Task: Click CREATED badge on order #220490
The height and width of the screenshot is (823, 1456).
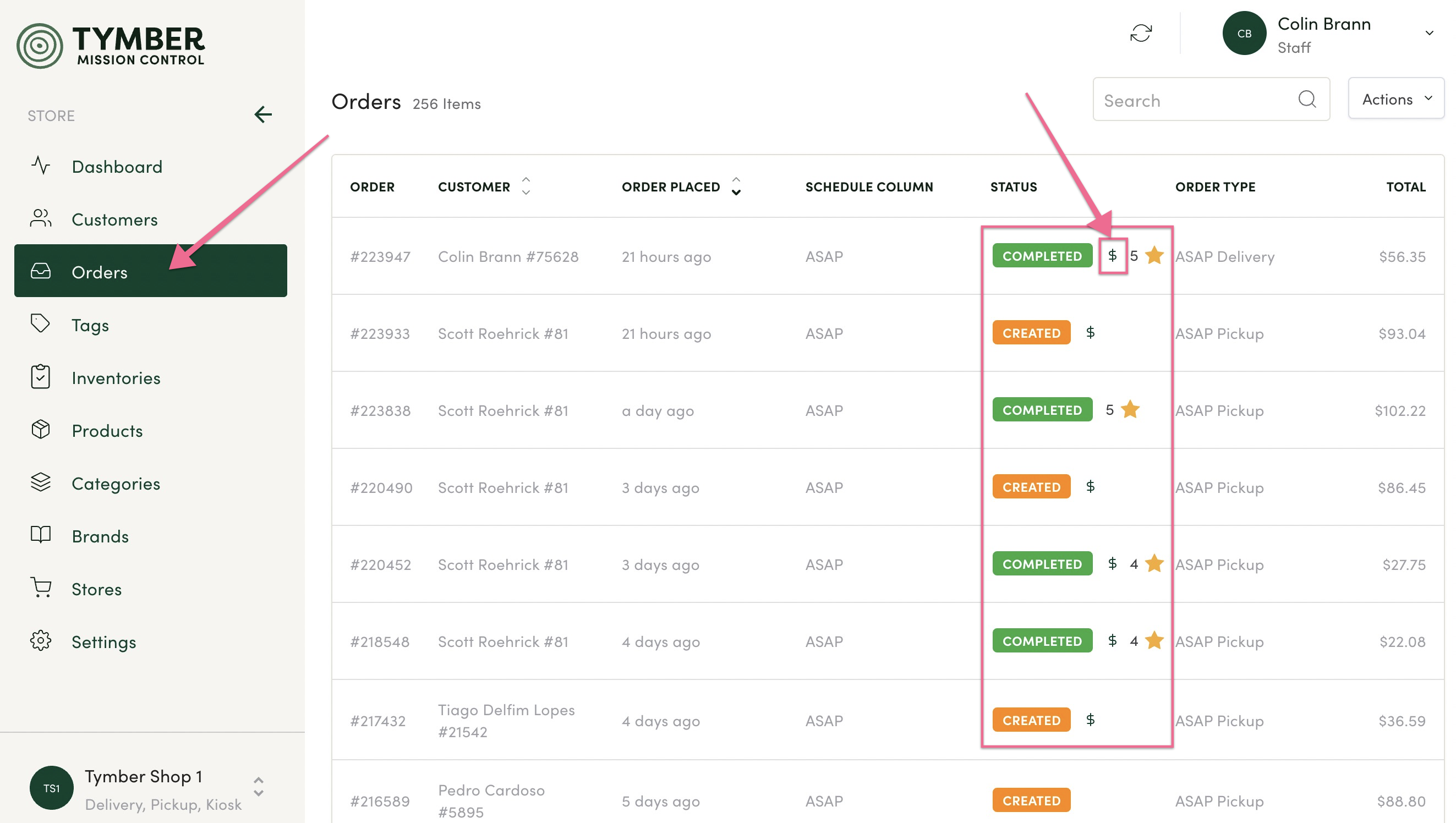Action: click(1032, 487)
